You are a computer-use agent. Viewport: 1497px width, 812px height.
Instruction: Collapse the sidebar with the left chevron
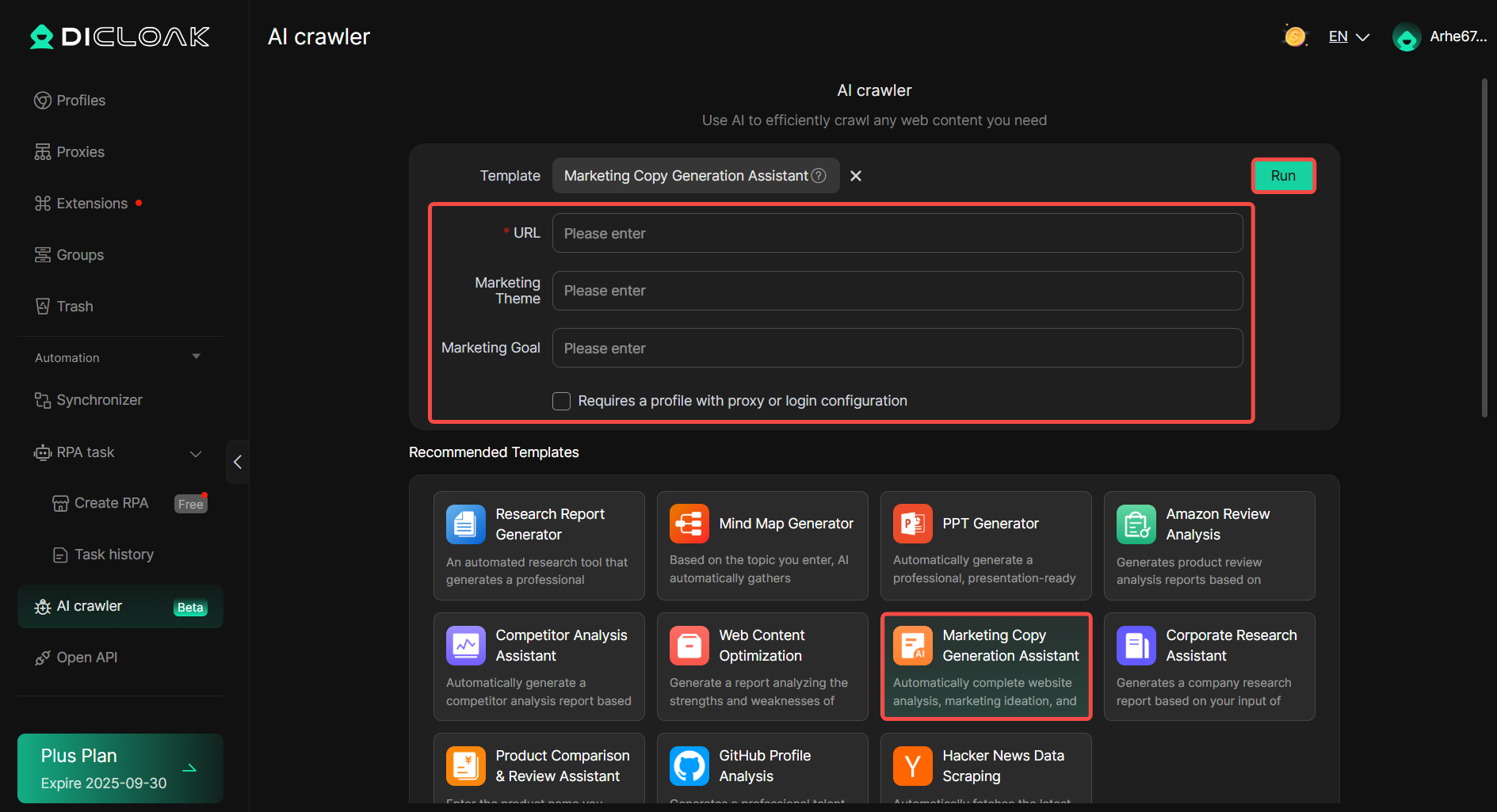tap(238, 462)
